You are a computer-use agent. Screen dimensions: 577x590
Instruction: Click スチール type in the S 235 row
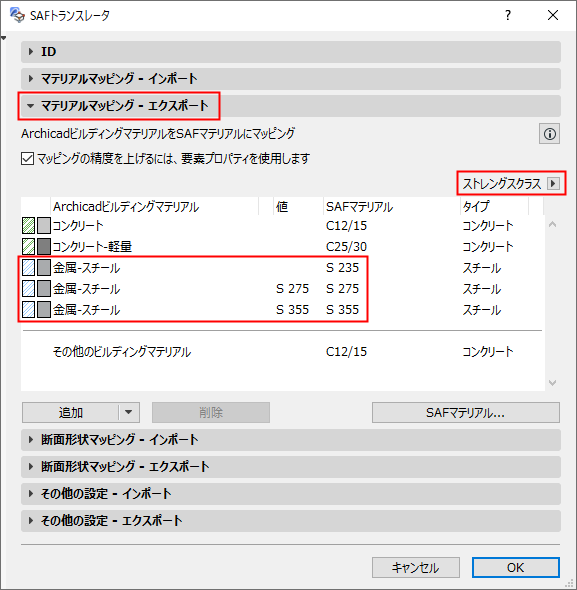(482, 268)
